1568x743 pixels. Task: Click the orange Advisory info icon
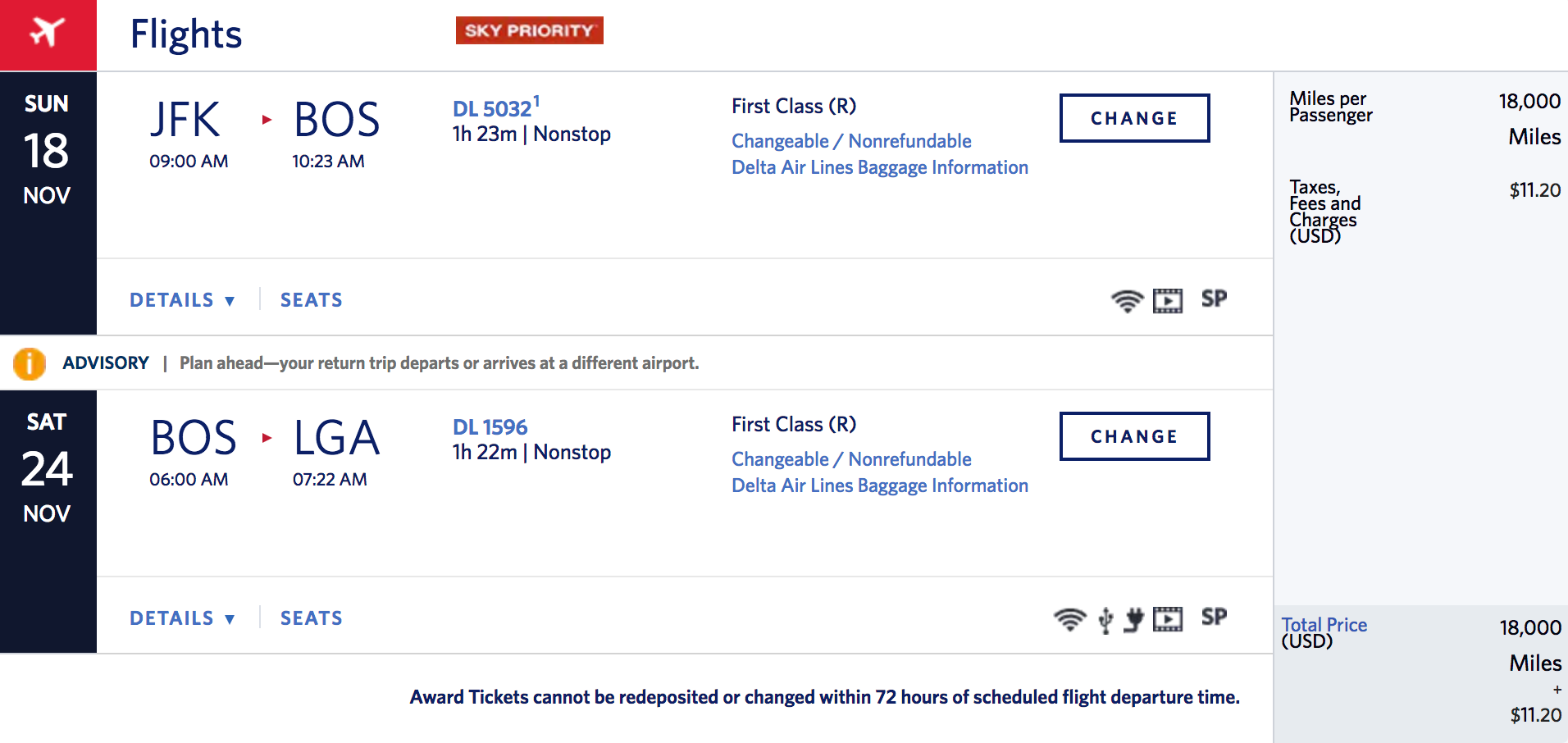coord(30,363)
